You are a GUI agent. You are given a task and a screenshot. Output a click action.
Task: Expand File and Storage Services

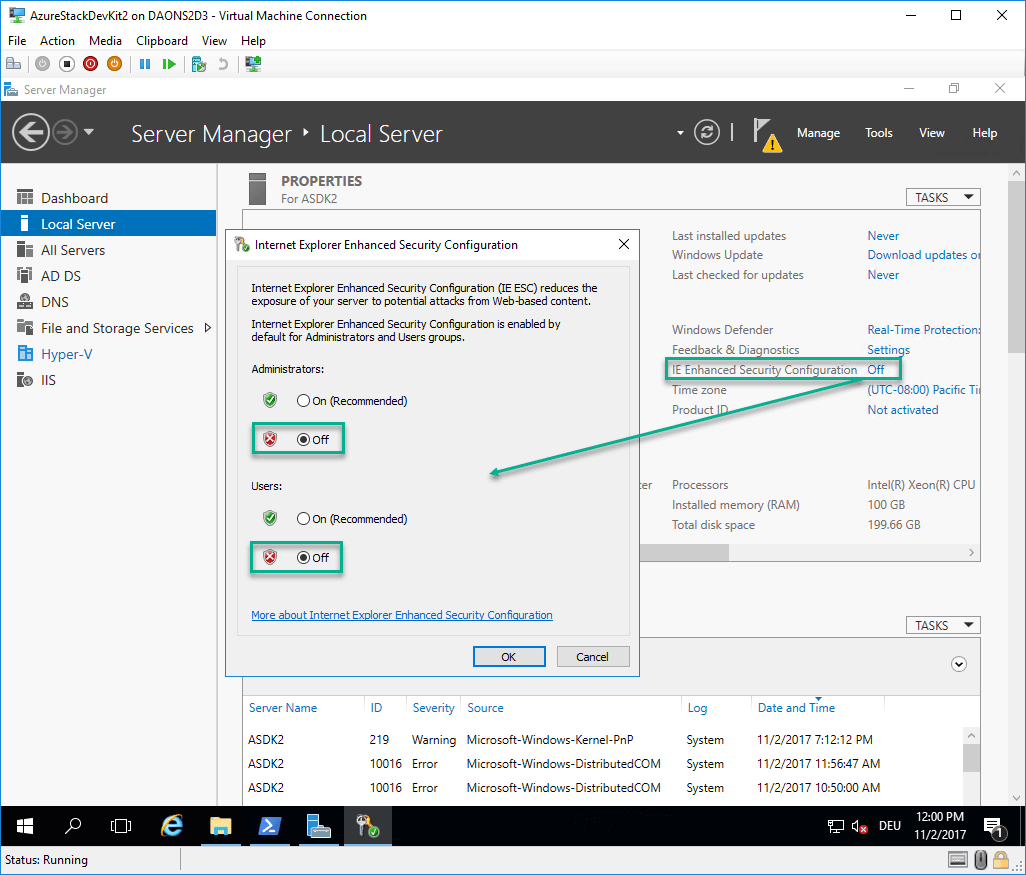[208, 328]
